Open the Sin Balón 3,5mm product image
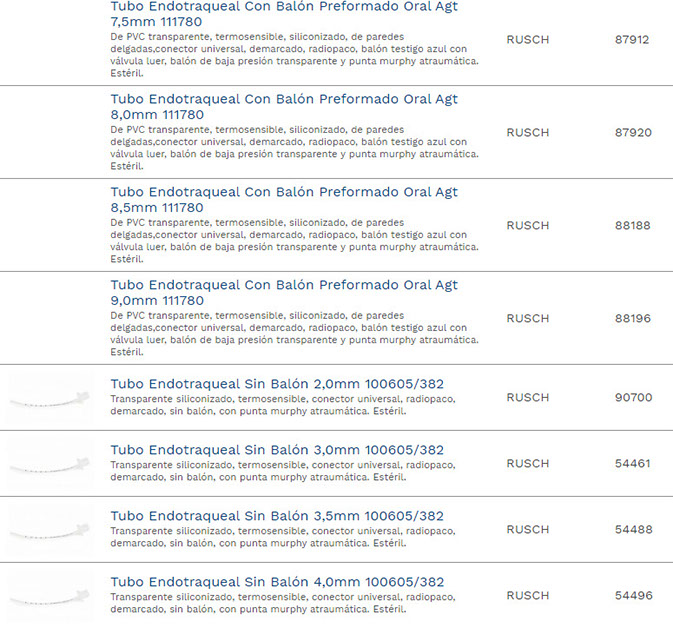673x628 pixels. point(49,530)
